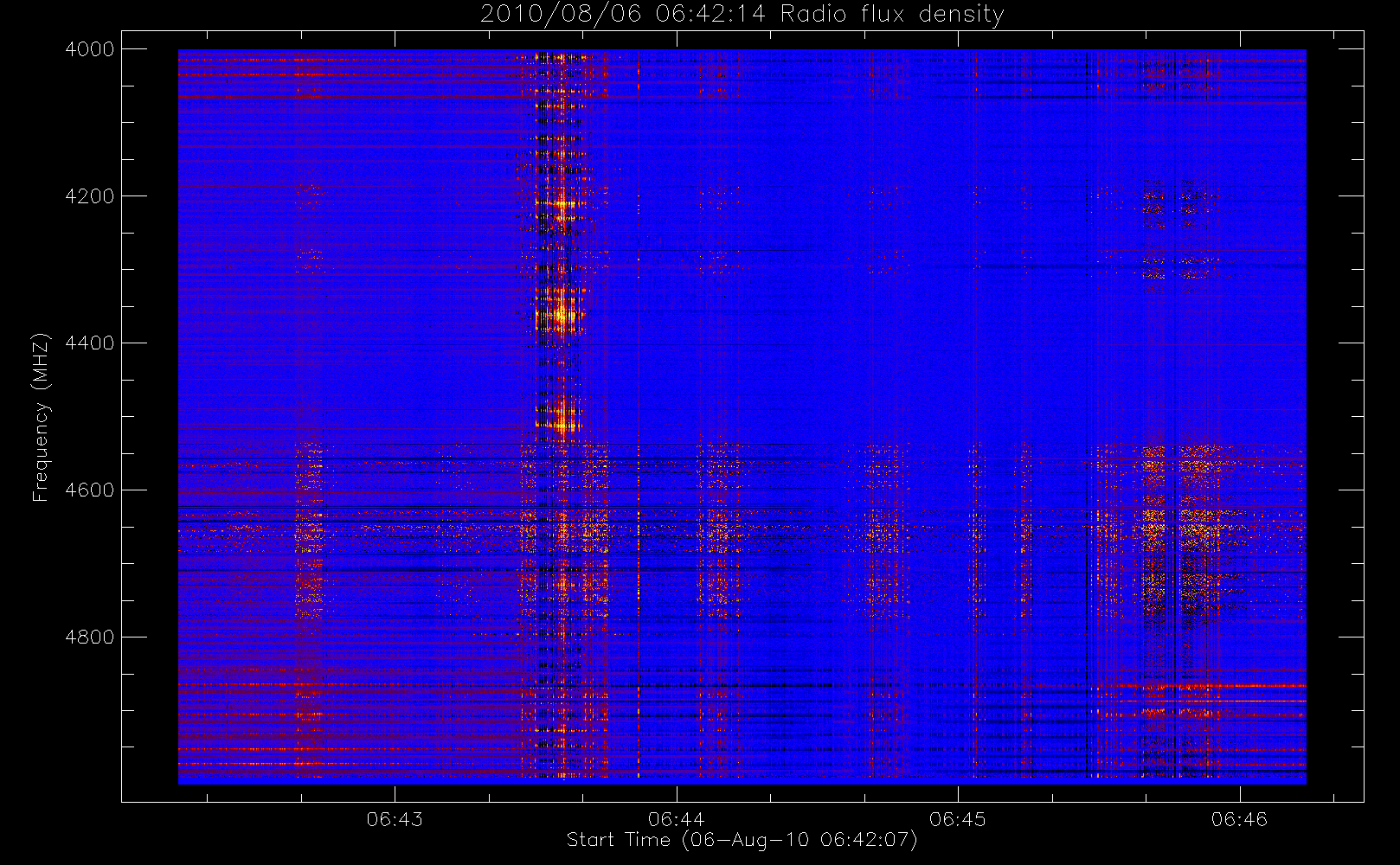Select the 06:46 time axis label
The width and height of the screenshot is (1400, 865).
[1239, 819]
